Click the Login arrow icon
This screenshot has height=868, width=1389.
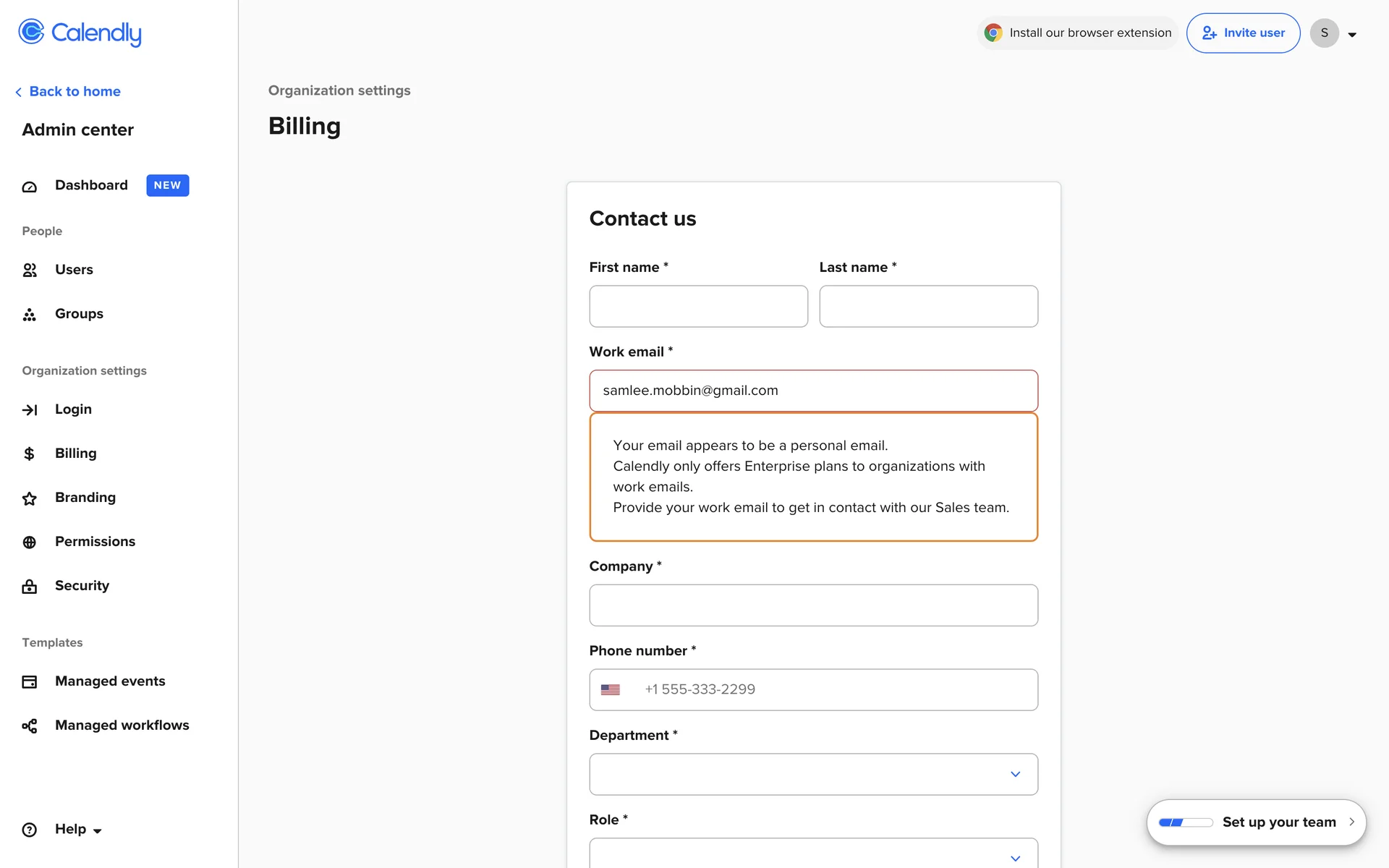pyautogui.click(x=30, y=410)
